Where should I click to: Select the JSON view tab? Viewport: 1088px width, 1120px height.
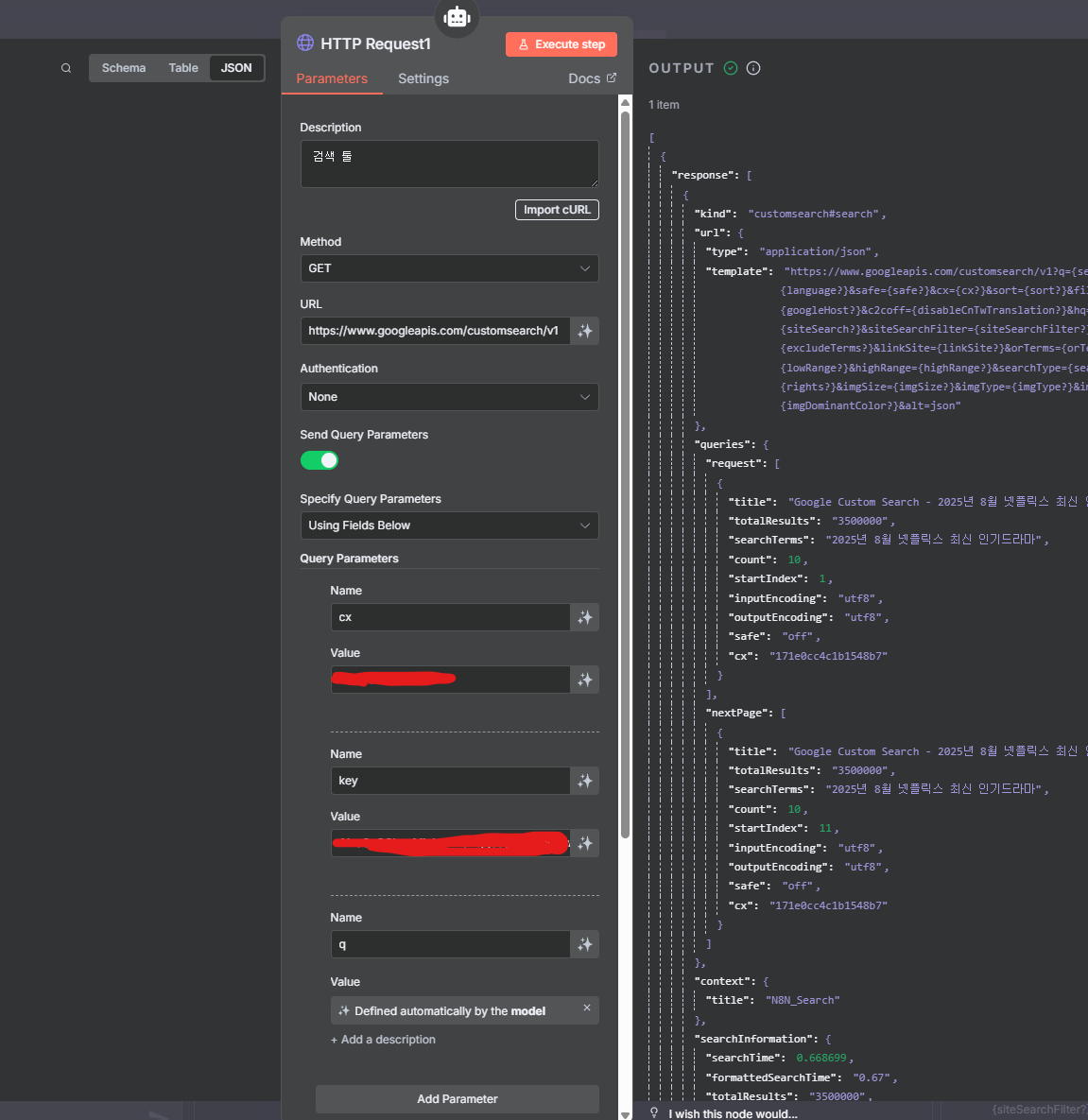[x=236, y=68]
